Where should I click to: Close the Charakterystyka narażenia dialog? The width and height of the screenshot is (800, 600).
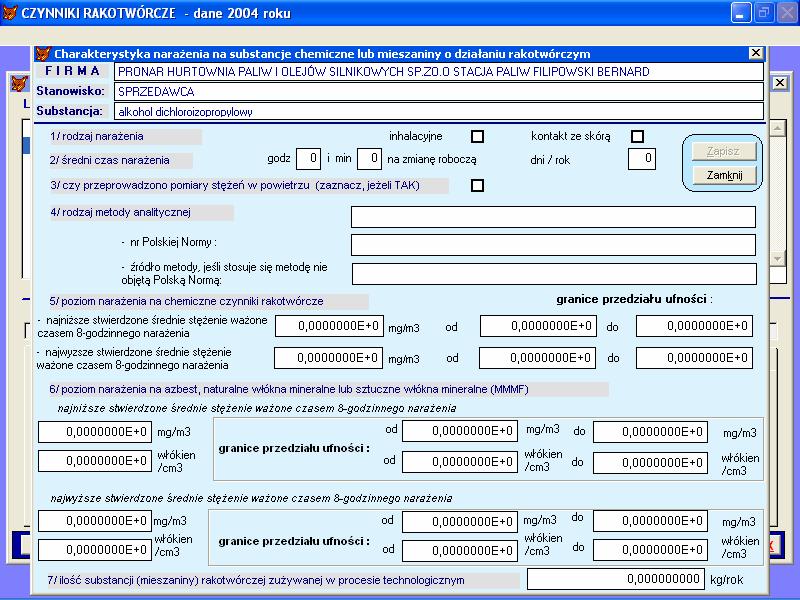coord(756,53)
